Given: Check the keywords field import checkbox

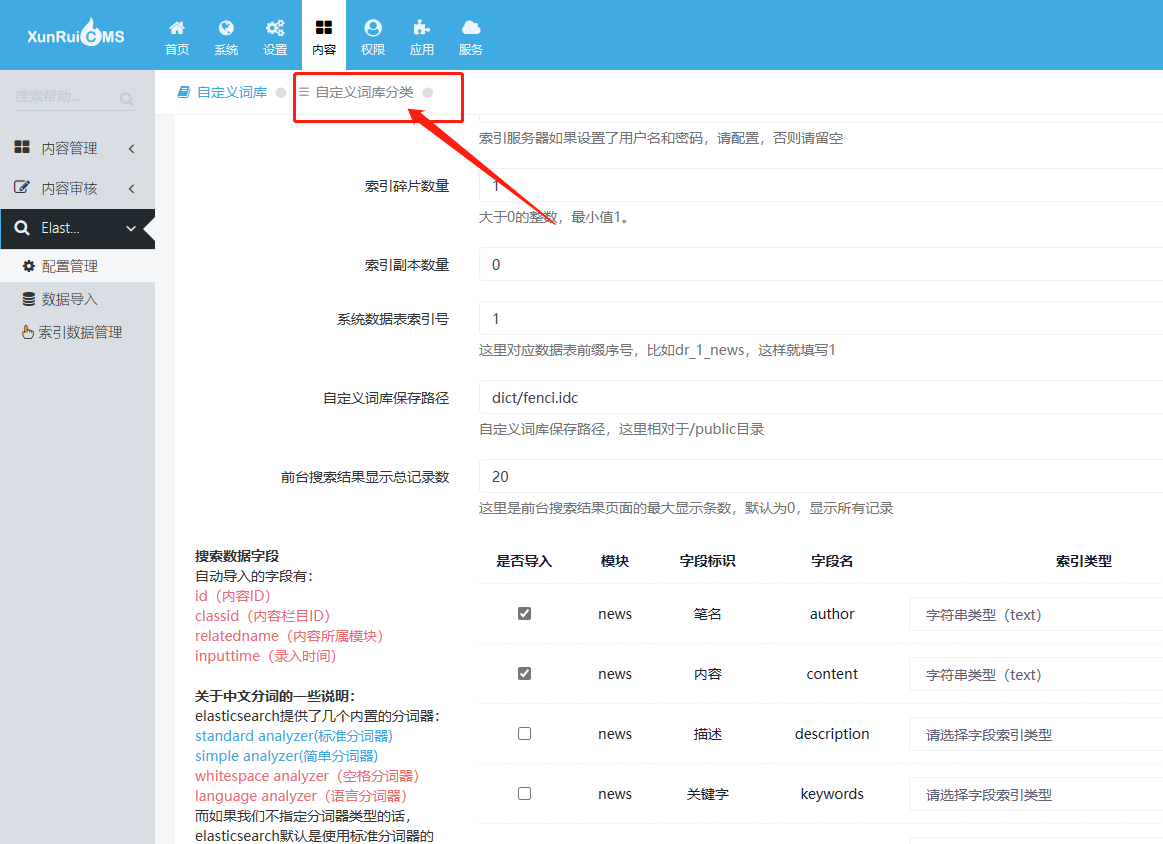Looking at the screenshot, I should click(524, 794).
